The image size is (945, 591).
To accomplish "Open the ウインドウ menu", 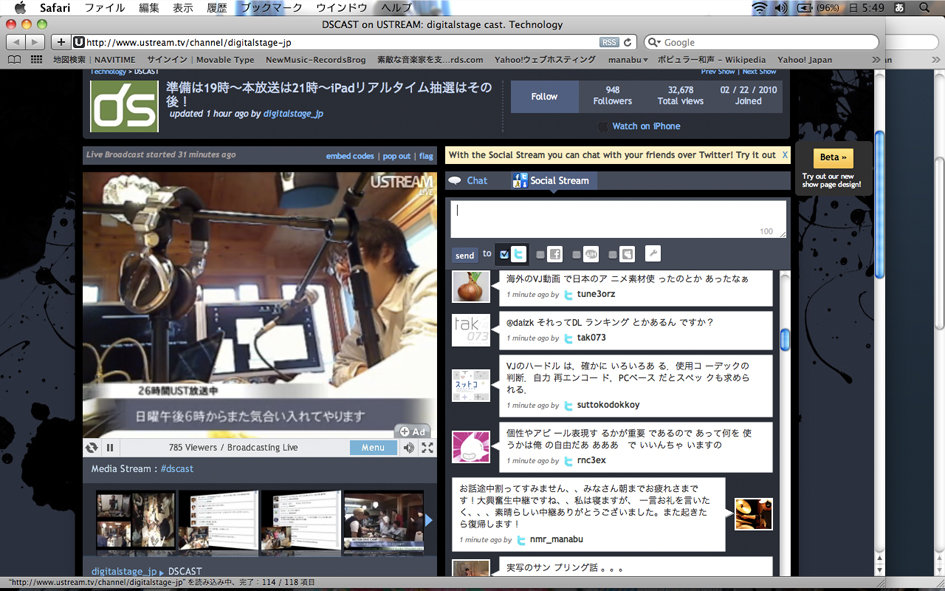I will coord(342,8).
